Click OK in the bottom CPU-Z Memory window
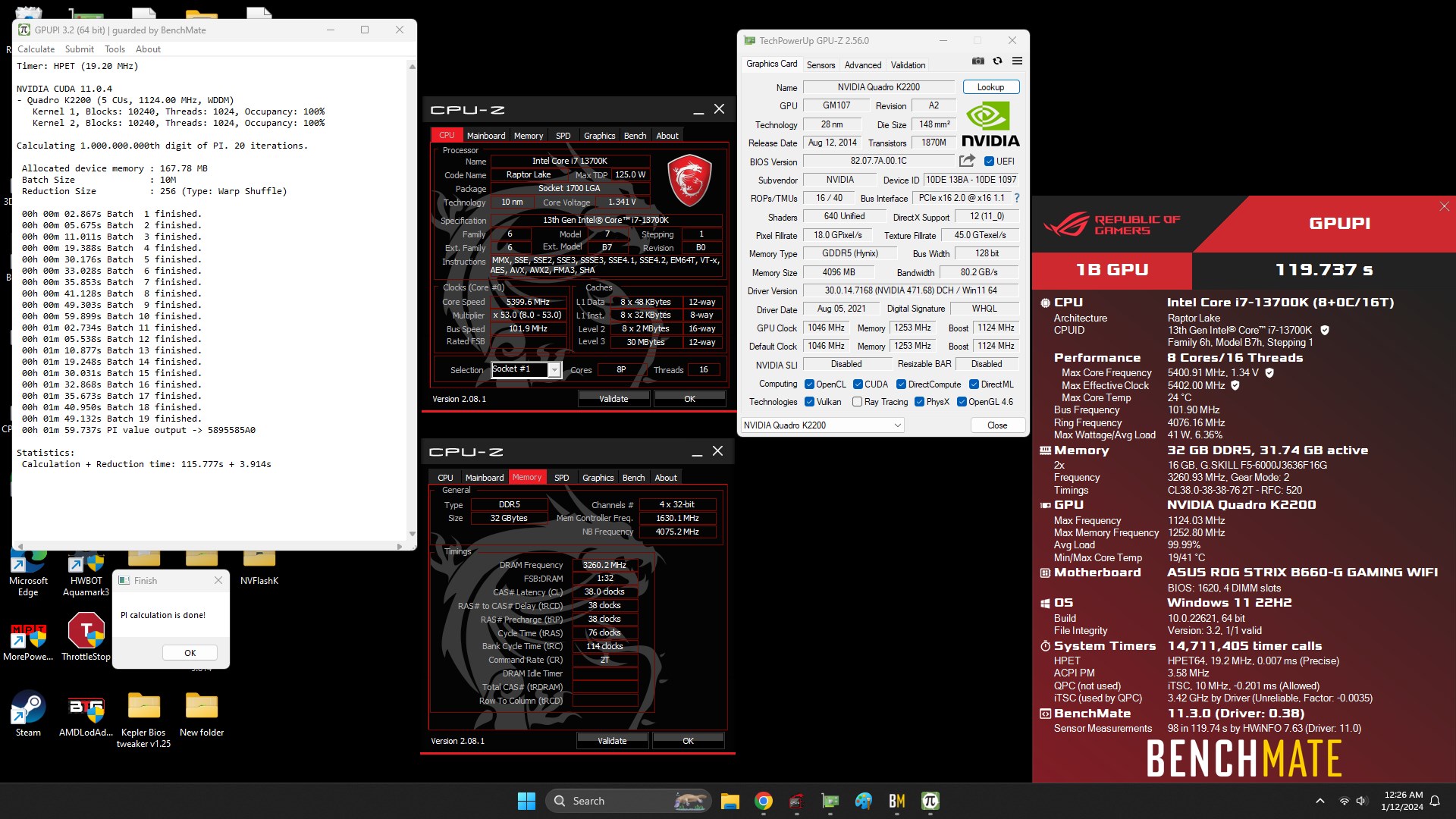This screenshot has height=819, width=1456. pos(688,741)
